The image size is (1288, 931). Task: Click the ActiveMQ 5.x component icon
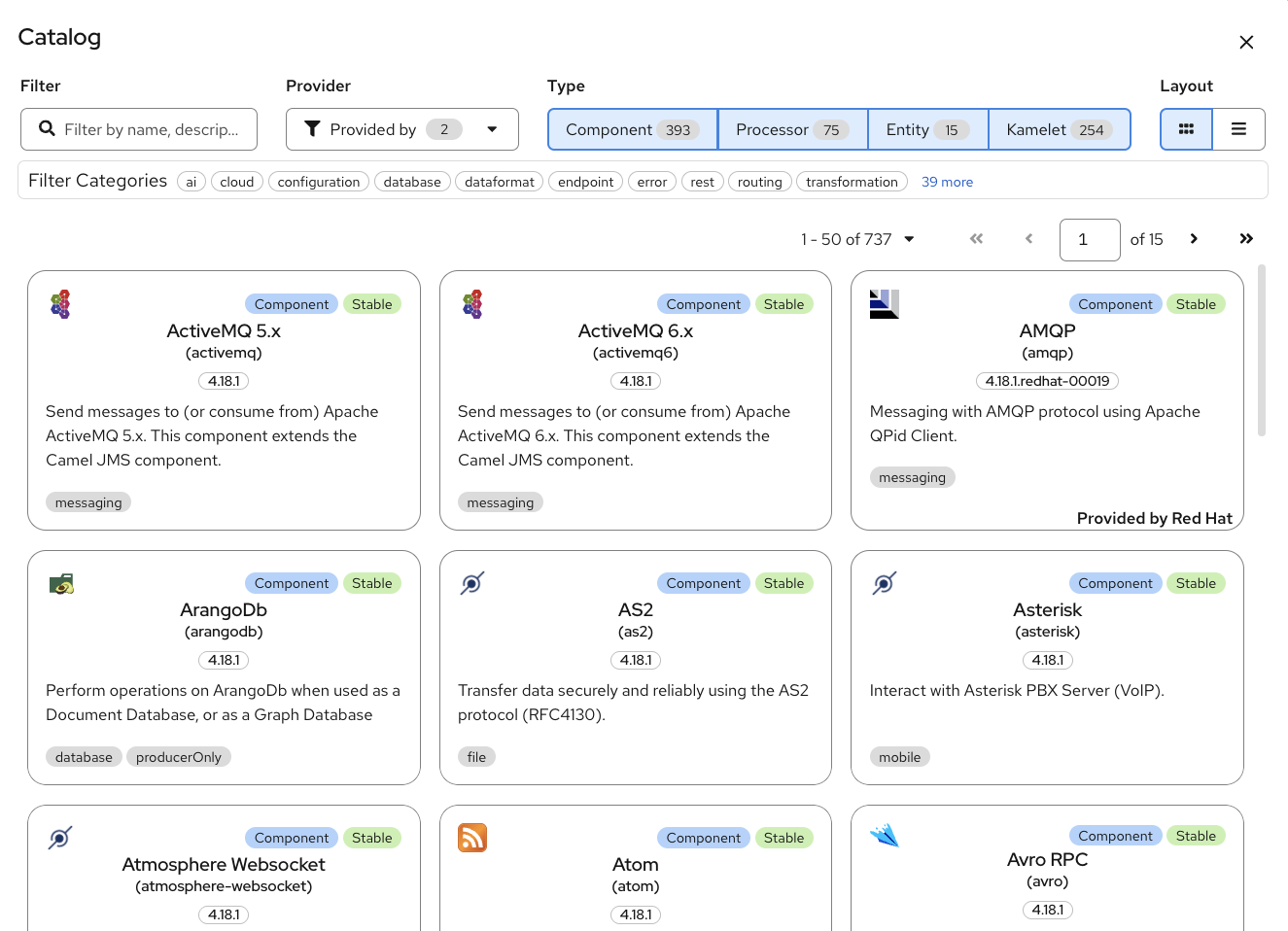pos(60,304)
